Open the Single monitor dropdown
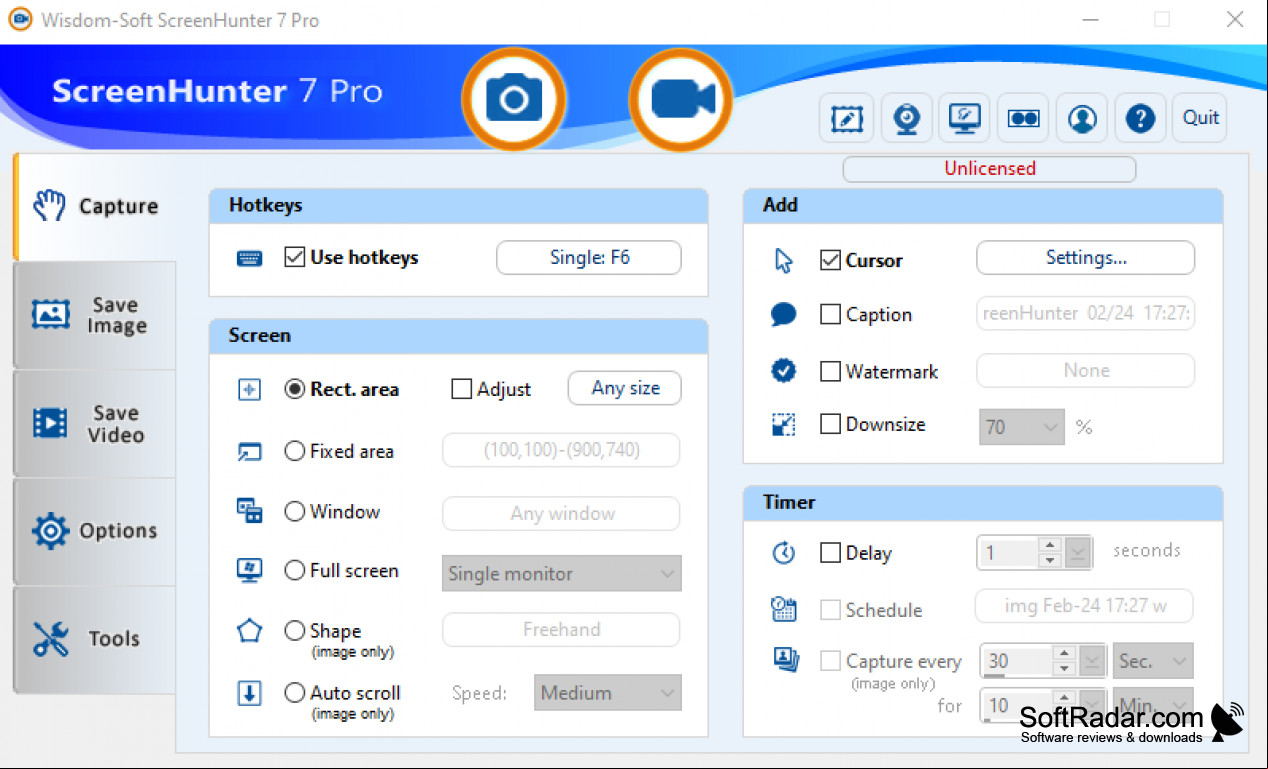 click(x=562, y=573)
